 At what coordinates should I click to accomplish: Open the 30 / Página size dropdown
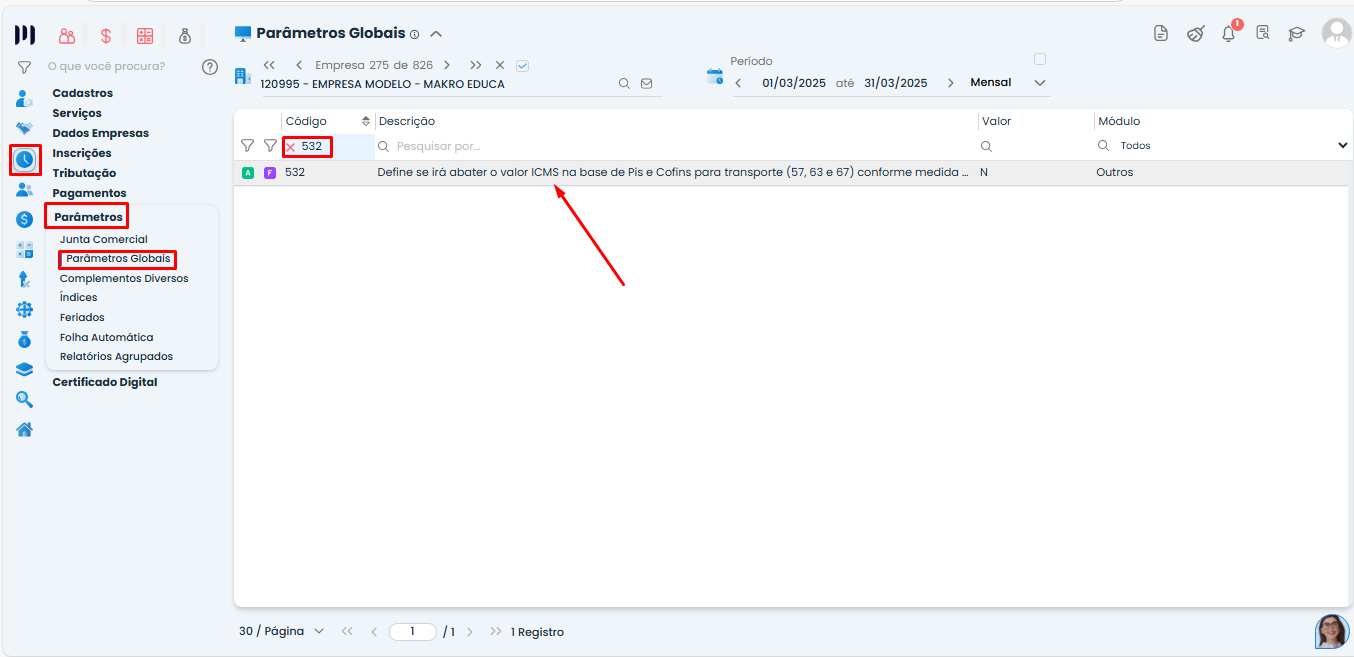point(282,631)
